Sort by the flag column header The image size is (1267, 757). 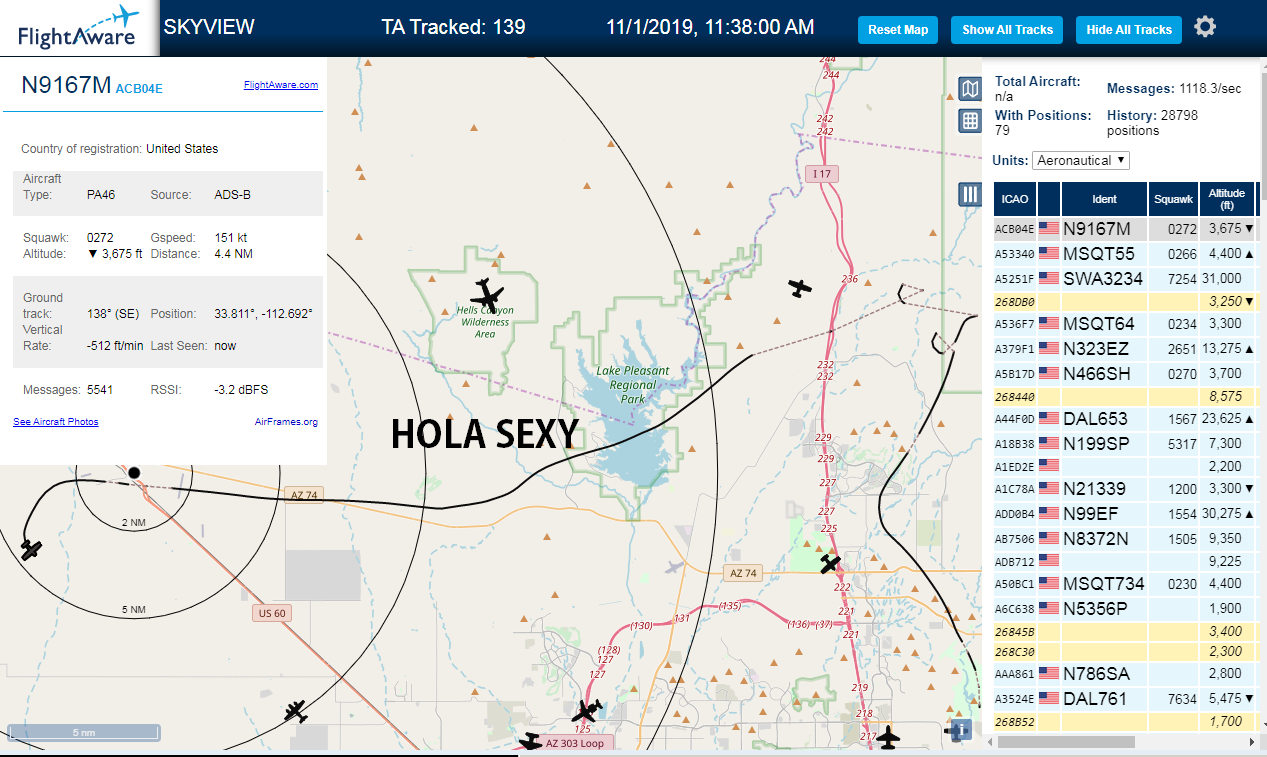1049,199
